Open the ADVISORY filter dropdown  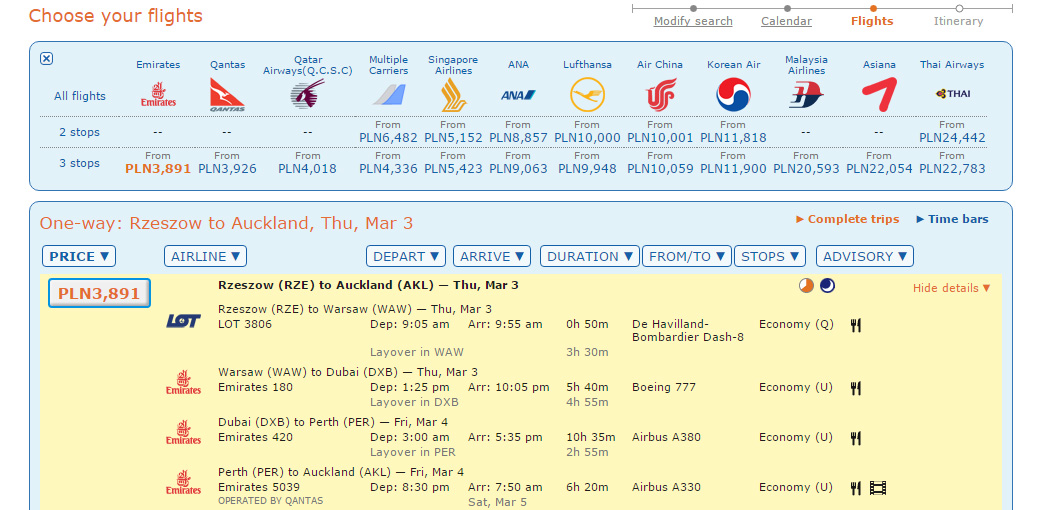(865, 256)
